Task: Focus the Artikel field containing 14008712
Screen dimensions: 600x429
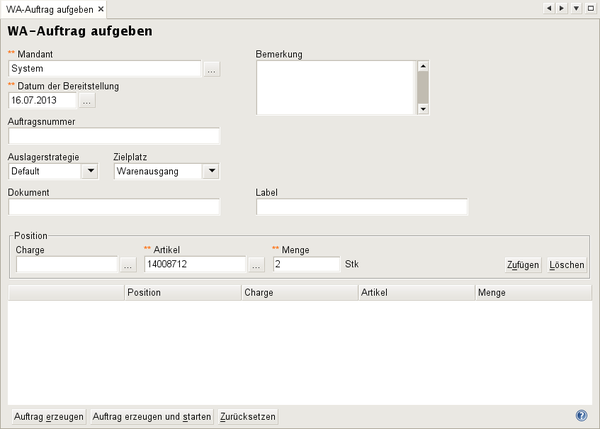Action: click(x=195, y=264)
